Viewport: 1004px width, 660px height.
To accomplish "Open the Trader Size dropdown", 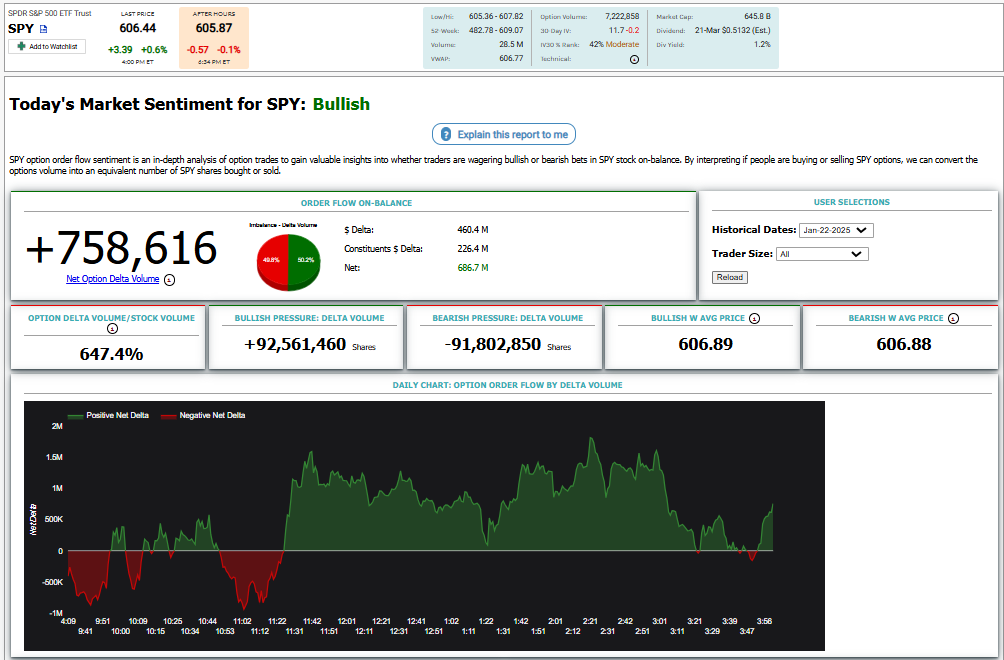I will tap(822, 254).
